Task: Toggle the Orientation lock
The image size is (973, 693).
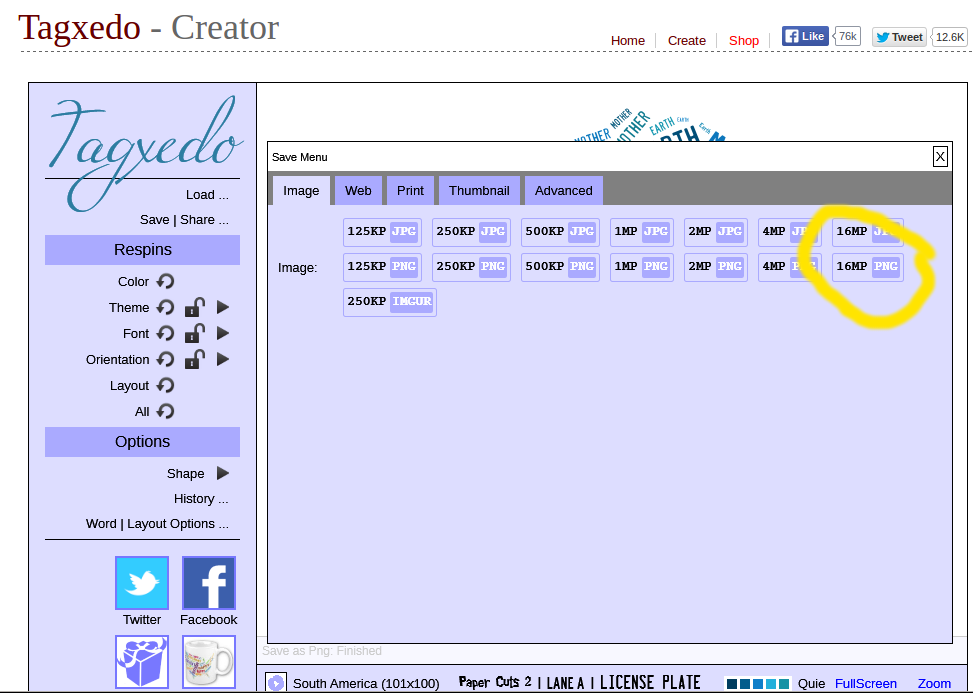Action: [195, 359]
